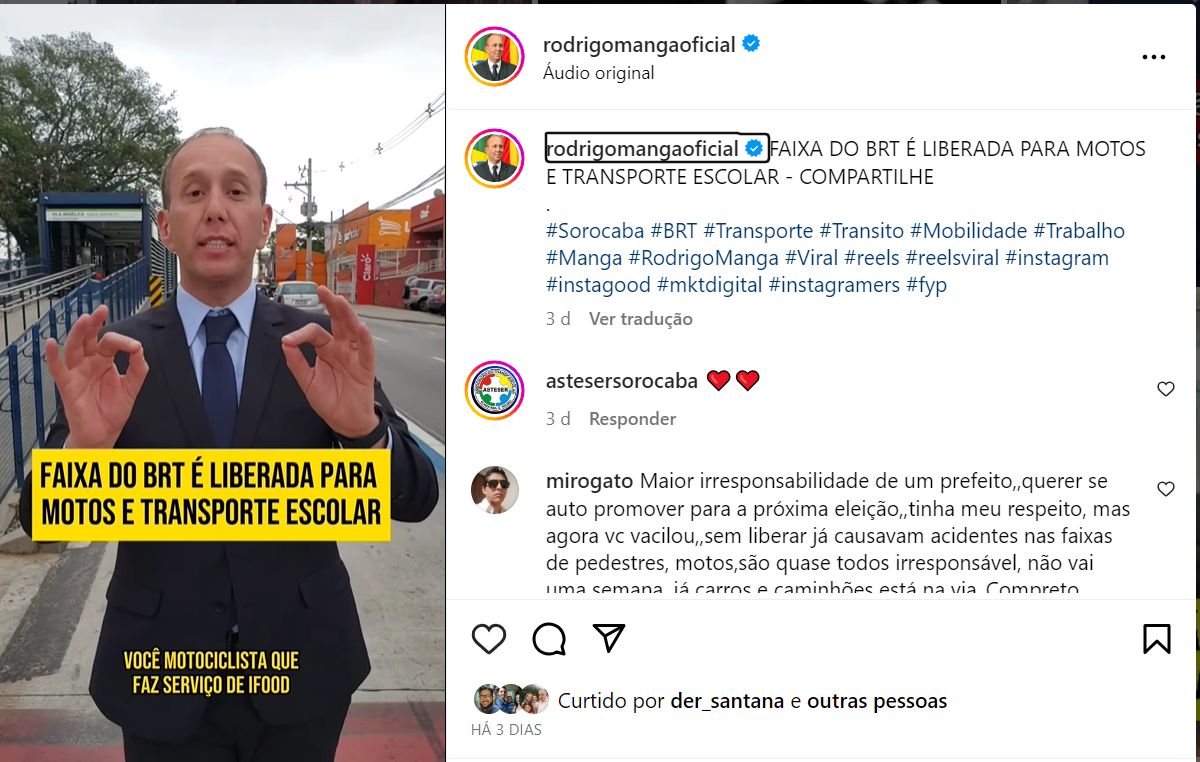The width and height of the screenshot is (1200, 762).
Task: Share the post with paper plane icon
Action: point(609,638)
